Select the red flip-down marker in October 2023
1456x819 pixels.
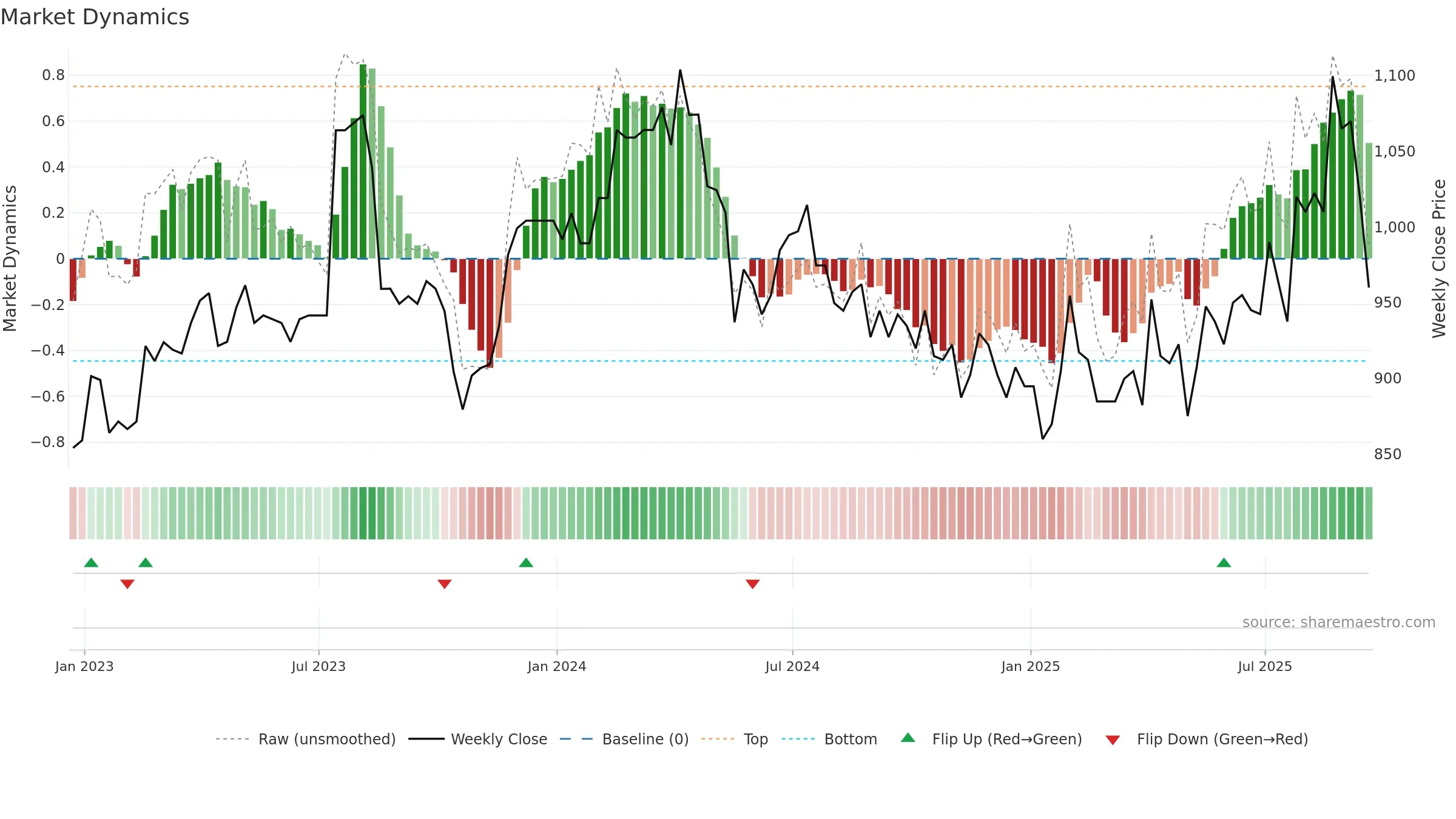(445, 584)
